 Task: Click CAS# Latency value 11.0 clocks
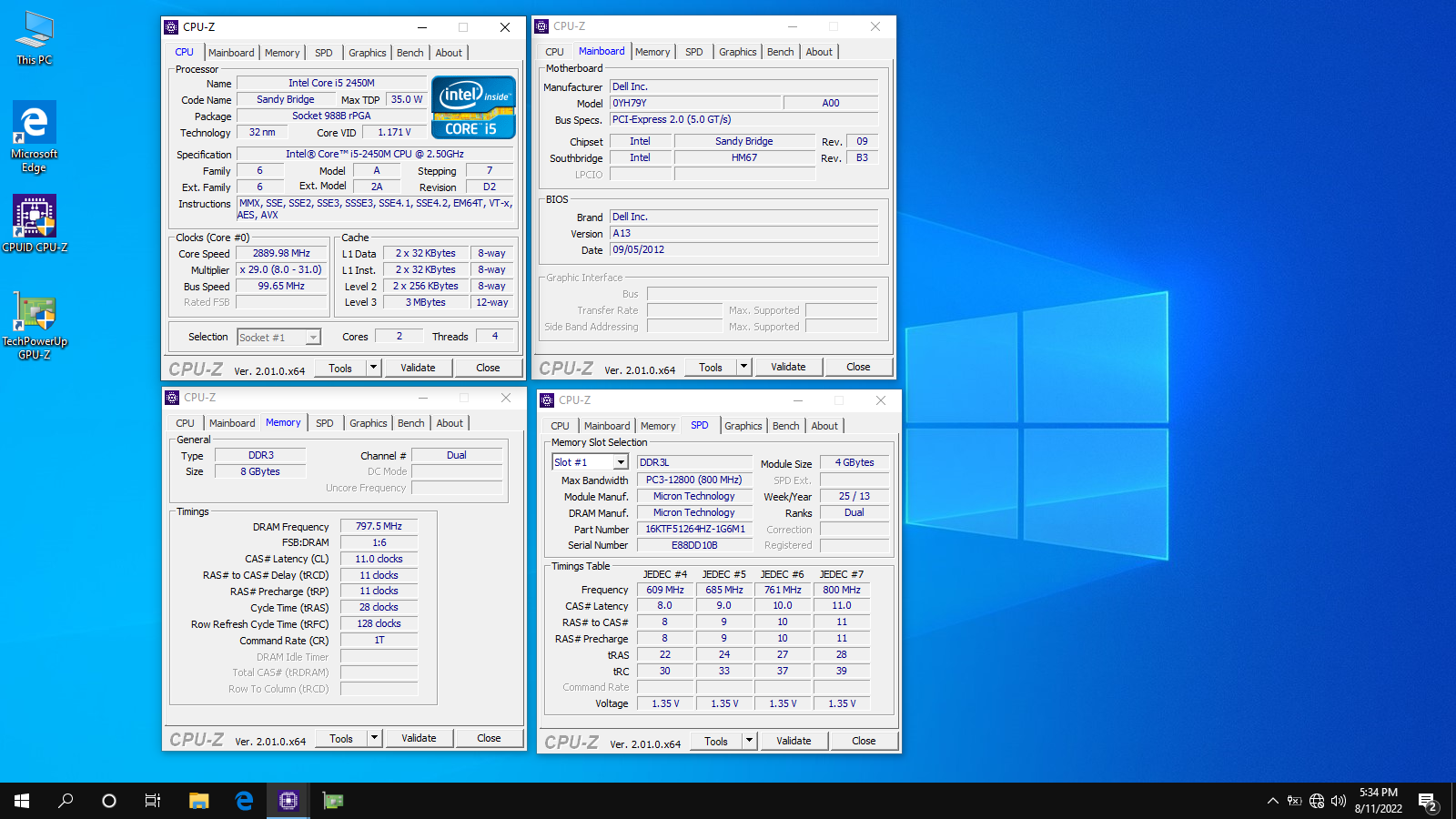[x=379, y=559]
